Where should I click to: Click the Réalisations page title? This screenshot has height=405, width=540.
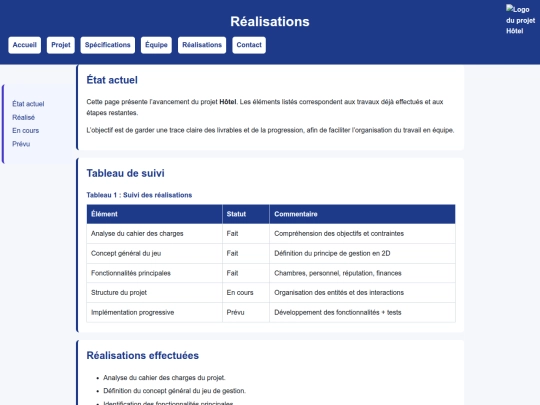[270, 21]
